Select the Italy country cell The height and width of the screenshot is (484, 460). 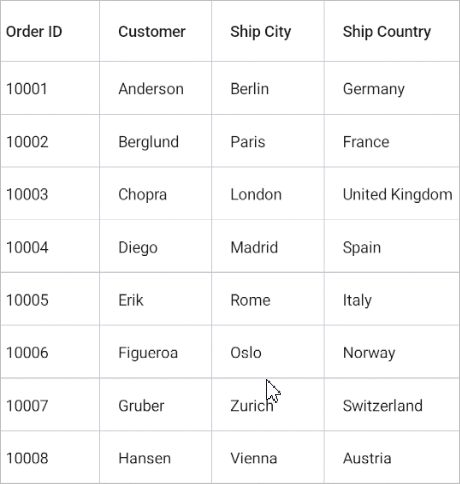392,299
